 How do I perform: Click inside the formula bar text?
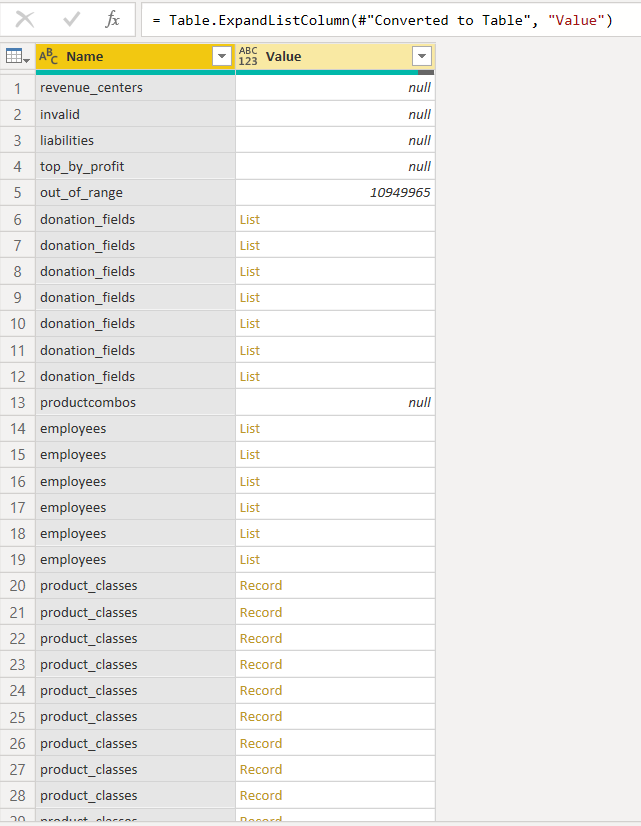(382, 20)
